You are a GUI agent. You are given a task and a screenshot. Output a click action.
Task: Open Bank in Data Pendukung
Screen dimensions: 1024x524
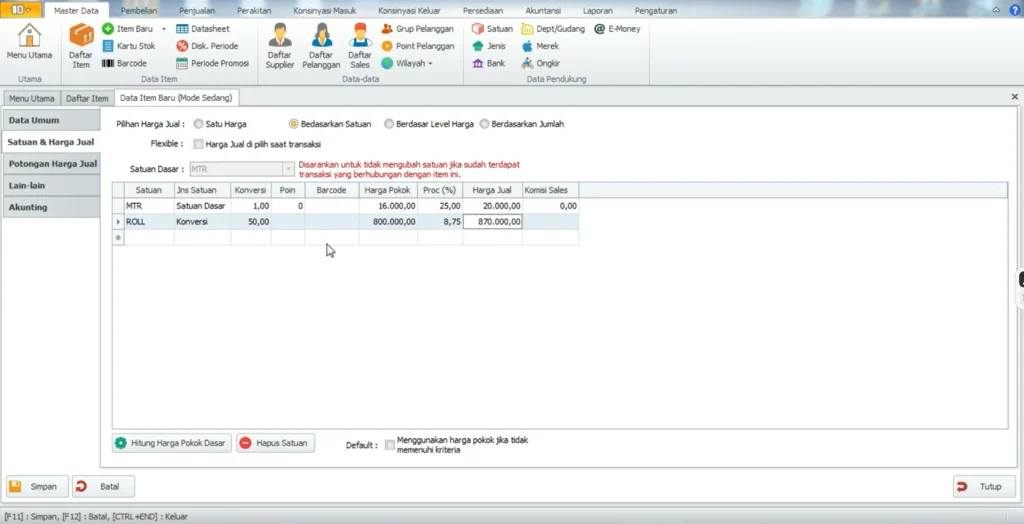pyautogui.click(x=488, y=63)
